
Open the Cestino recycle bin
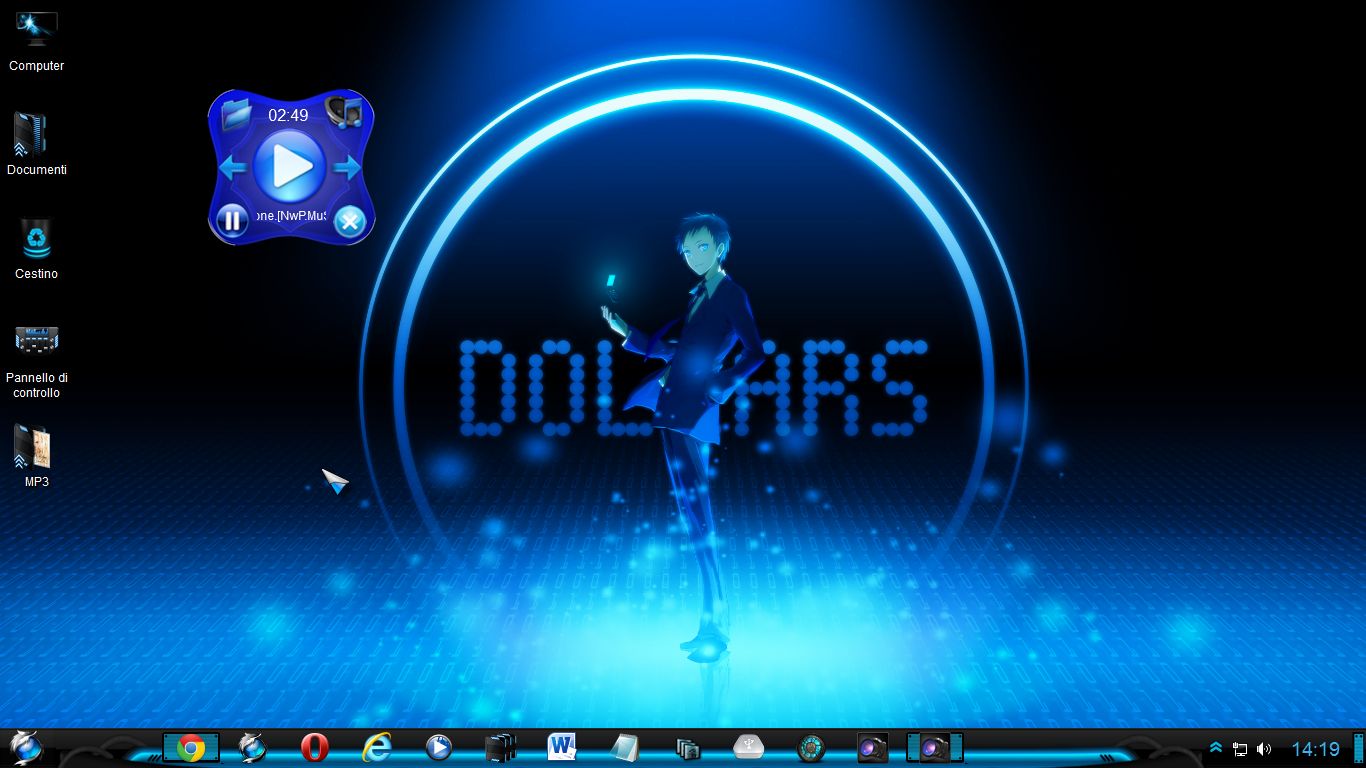point(36,248)
